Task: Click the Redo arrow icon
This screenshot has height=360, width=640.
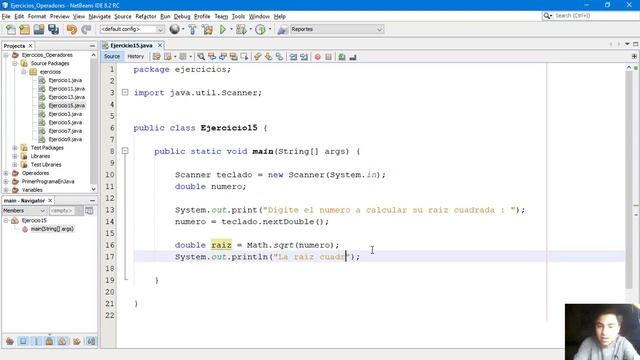Action: (x=86, y=29)
